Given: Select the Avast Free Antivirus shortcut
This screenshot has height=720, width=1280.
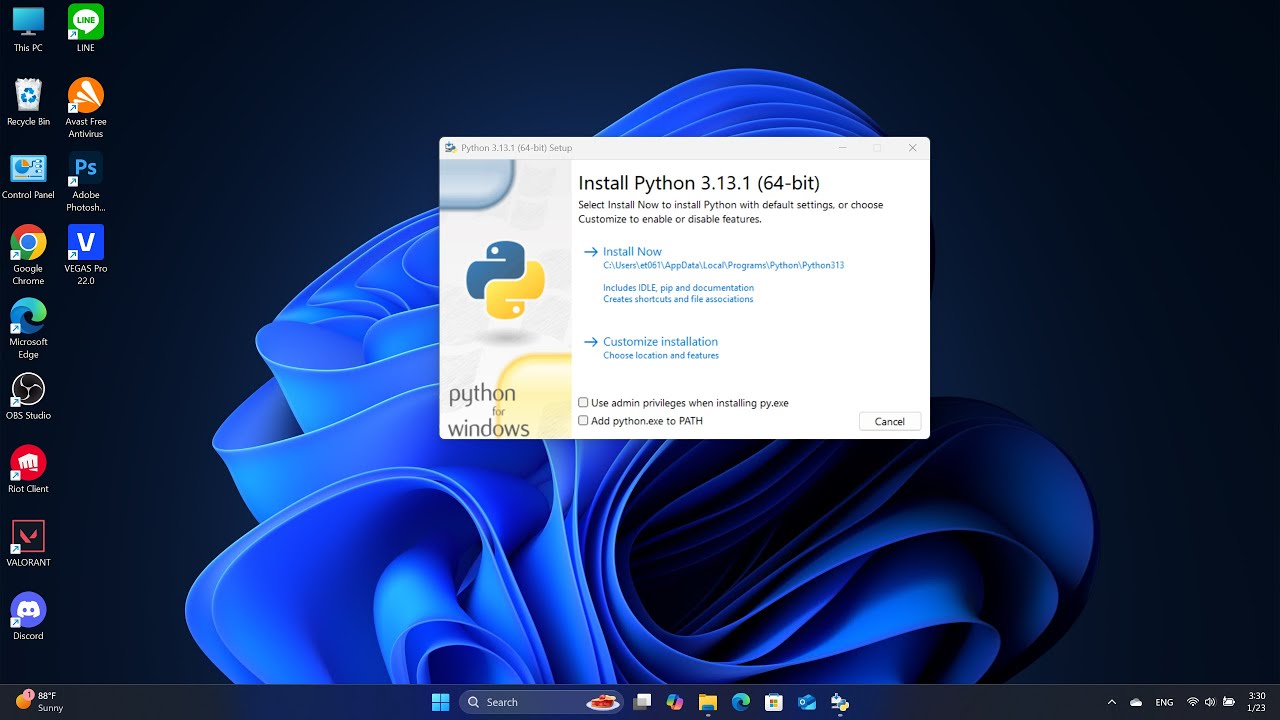Looking at the screenshot, I should click(x=86, y=108).
